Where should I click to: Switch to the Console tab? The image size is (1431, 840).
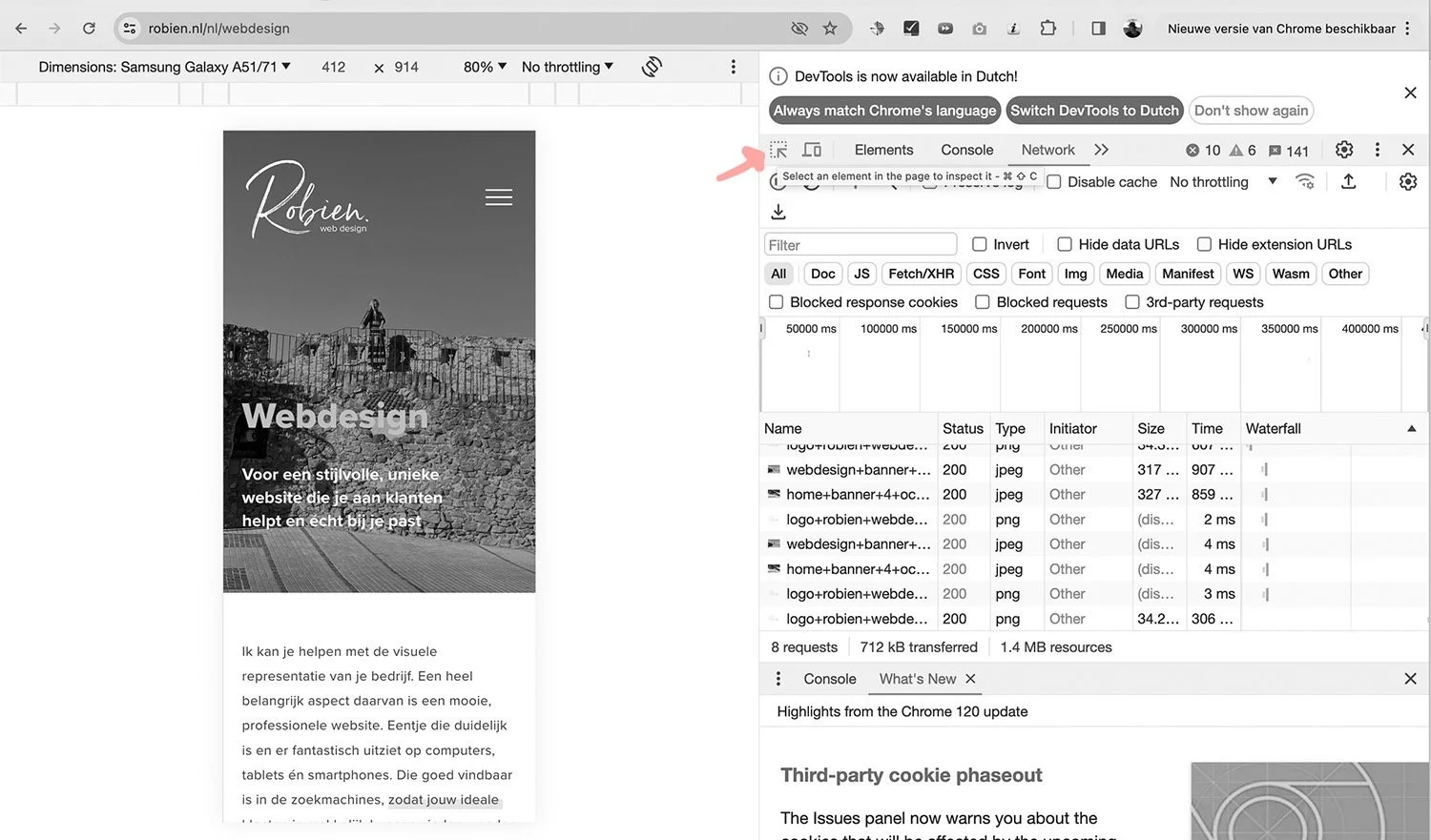tap(966, 150)
